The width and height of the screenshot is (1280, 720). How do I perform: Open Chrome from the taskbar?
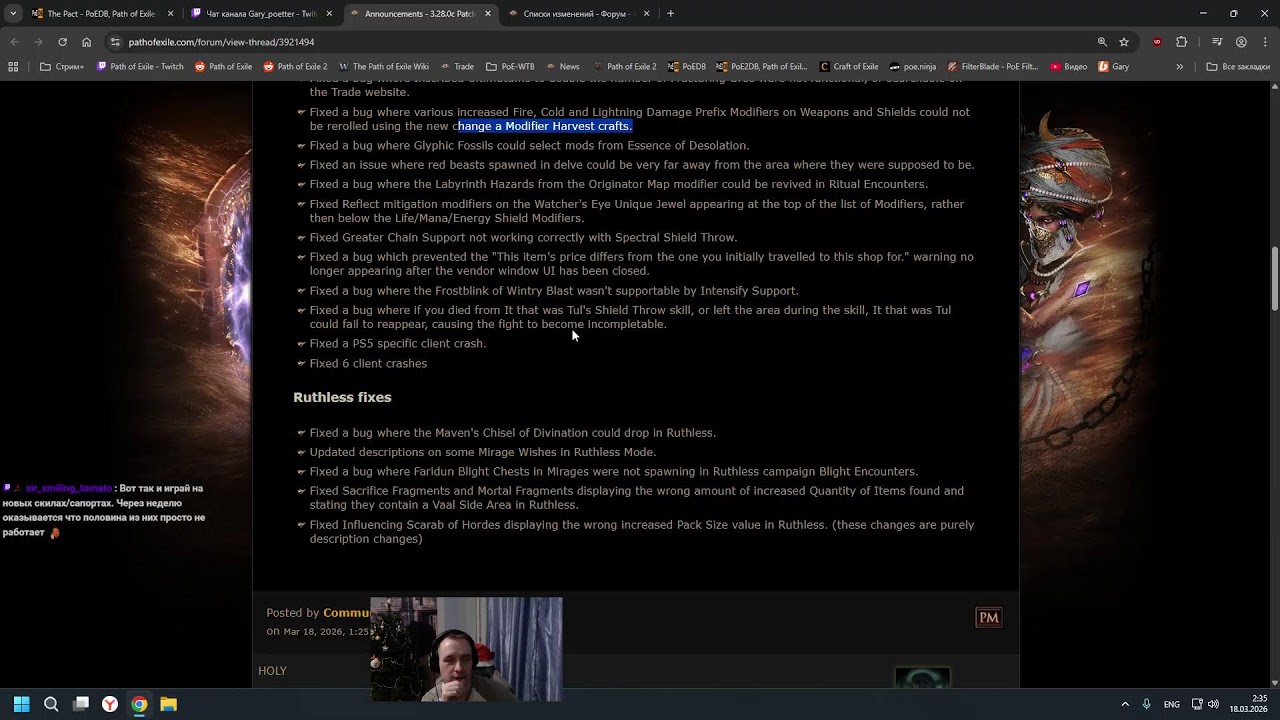pos(139,704)
